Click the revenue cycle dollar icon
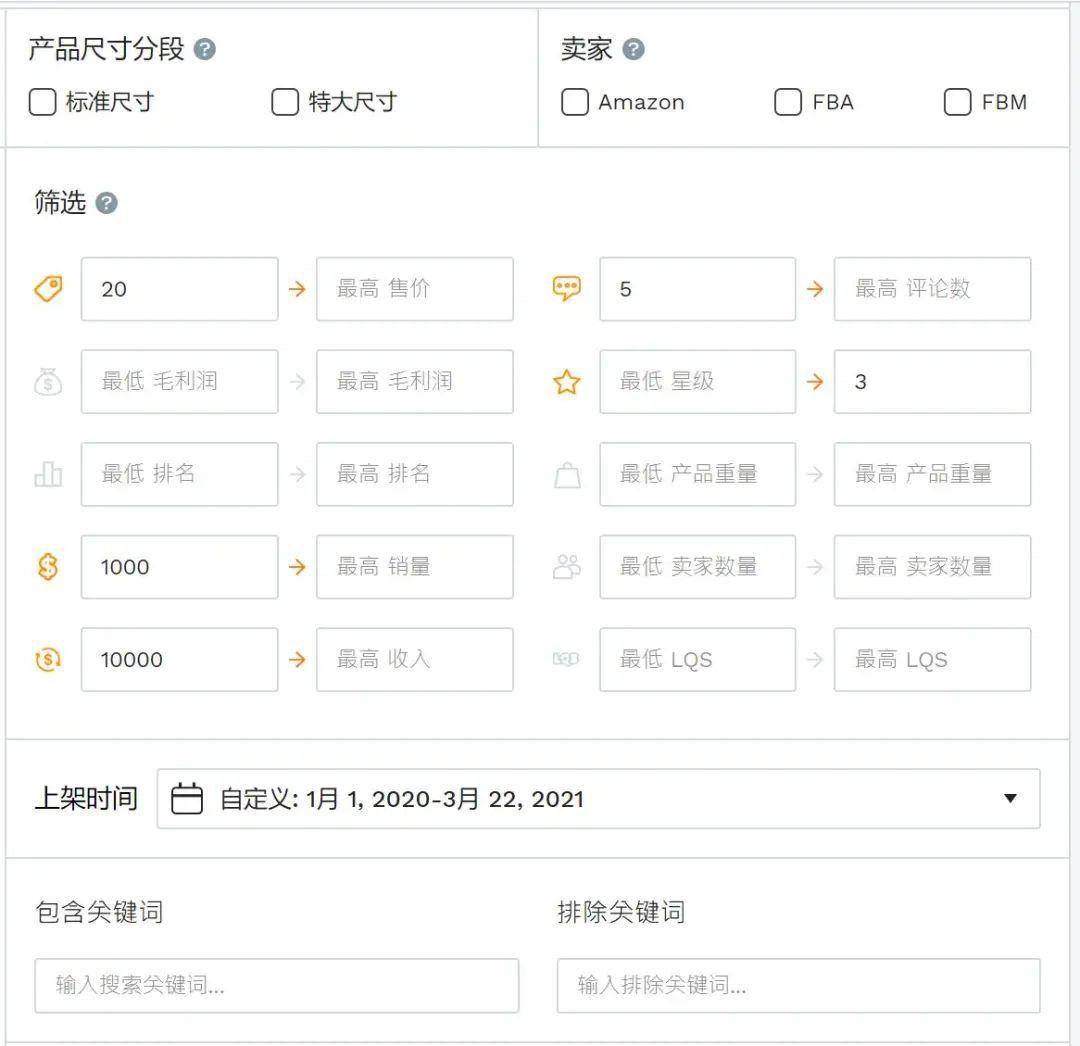The image size is (1080, 1046). [x=48, y=659]
